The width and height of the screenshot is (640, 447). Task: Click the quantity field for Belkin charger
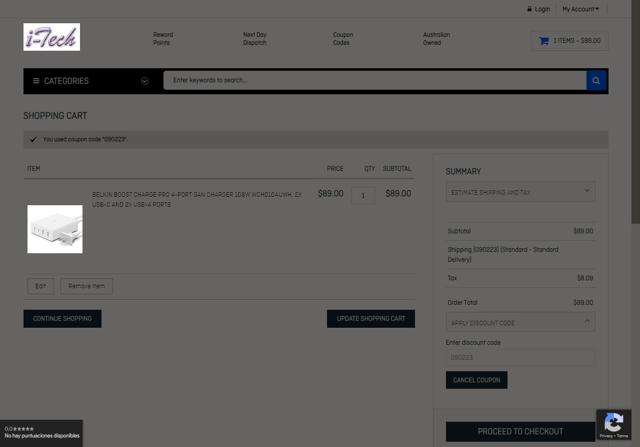pos(363,196)
